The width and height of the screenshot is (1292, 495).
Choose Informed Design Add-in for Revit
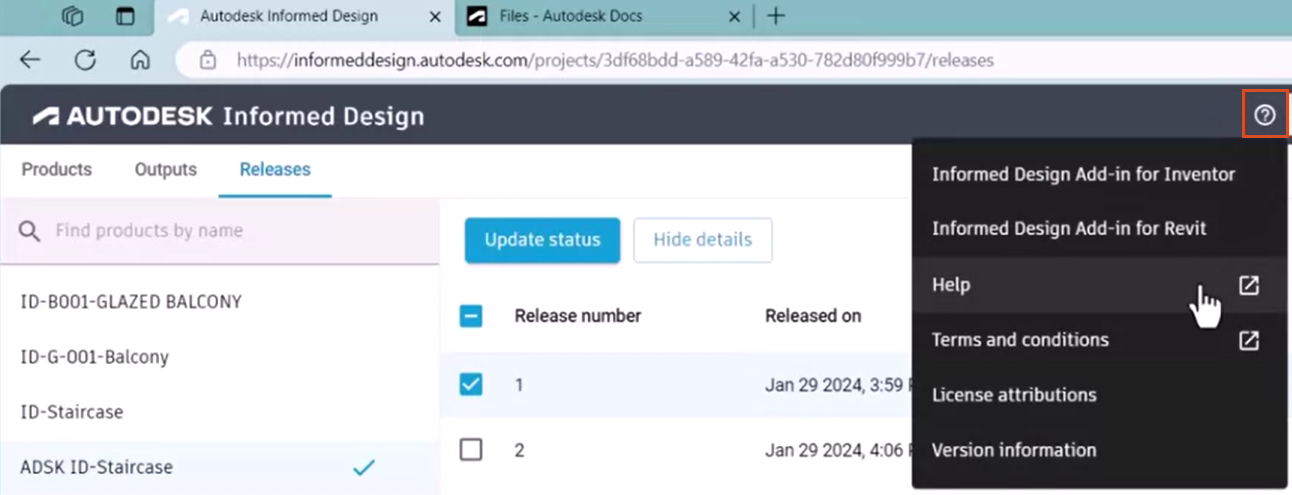point(1069,228)
